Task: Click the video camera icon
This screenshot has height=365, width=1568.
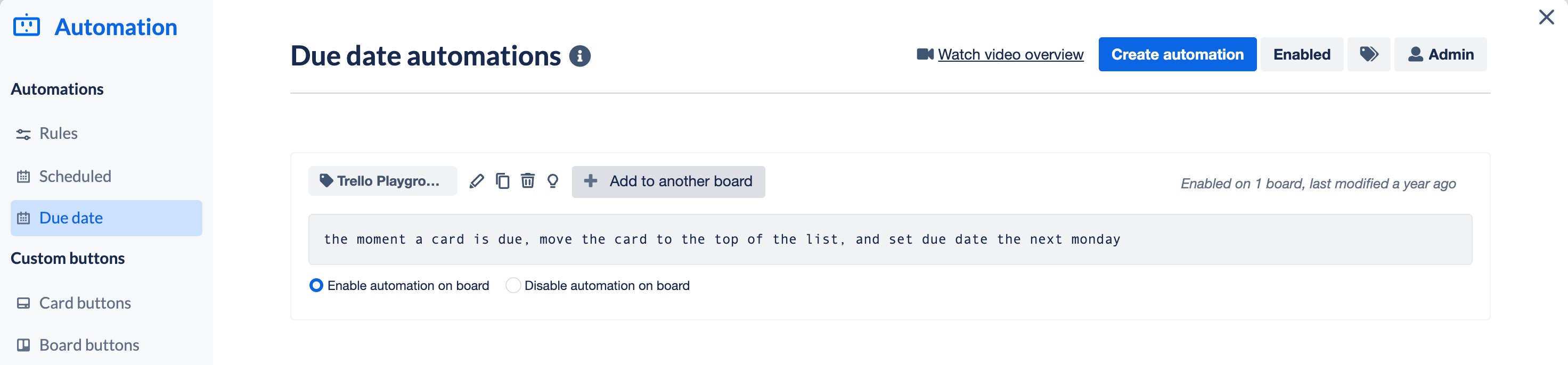Action: pyautogui.click(x=925, y=54)
